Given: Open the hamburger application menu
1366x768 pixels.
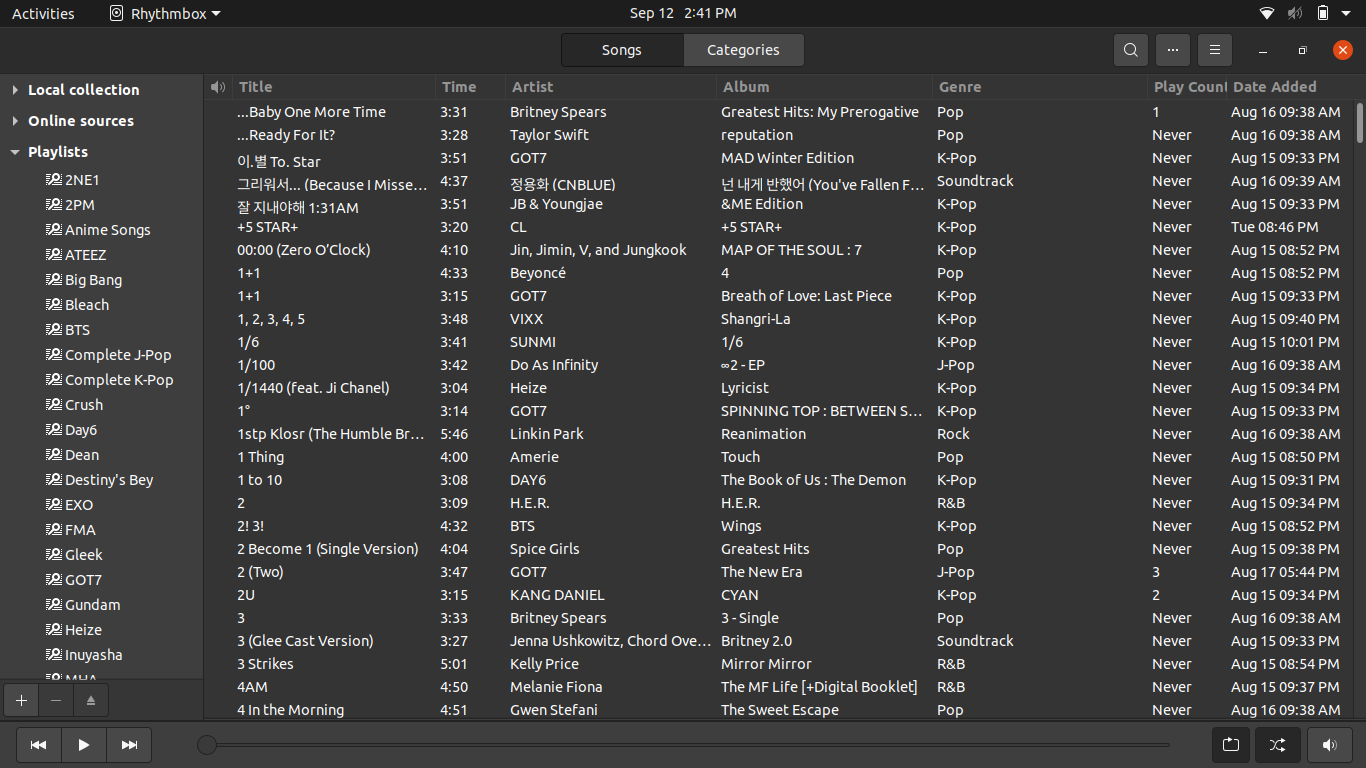Looking at the screenshot, I should [x=1214, y=50].
